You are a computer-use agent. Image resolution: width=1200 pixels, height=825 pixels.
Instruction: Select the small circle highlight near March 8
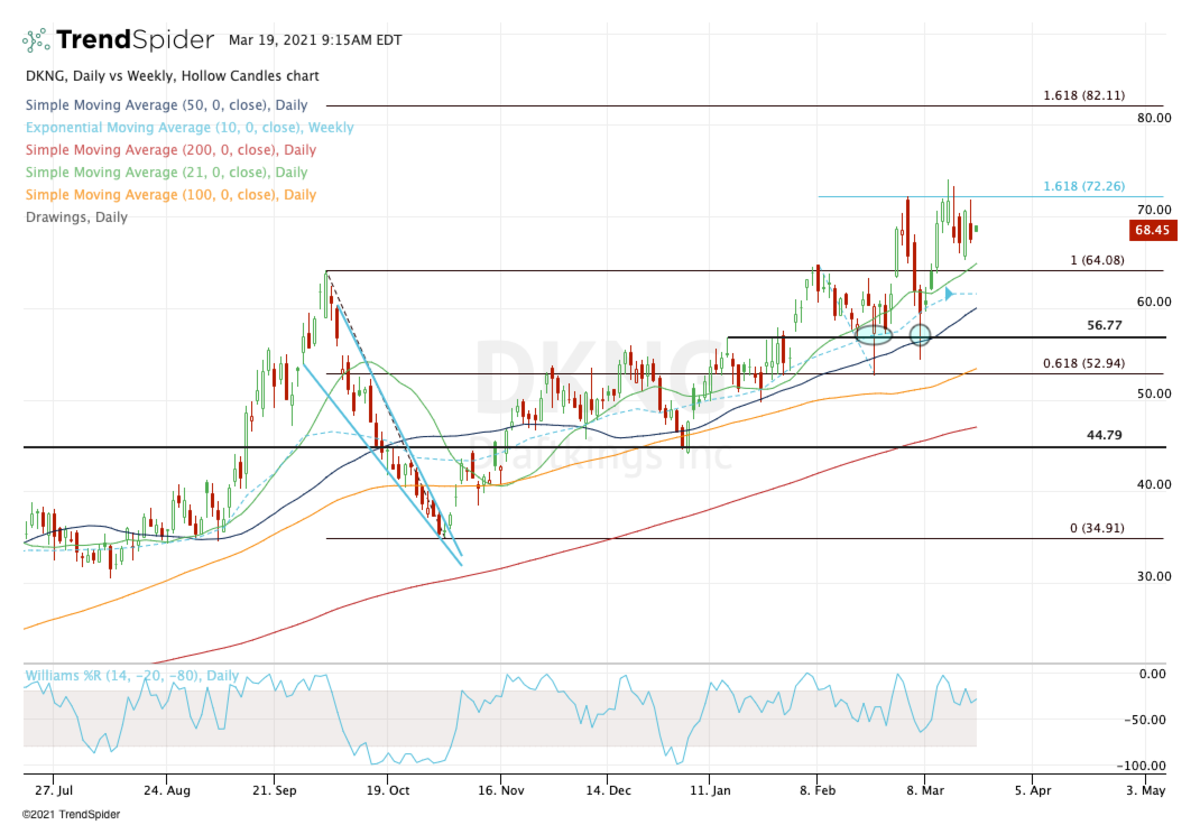pyautogui.click(x=919, y=335)
